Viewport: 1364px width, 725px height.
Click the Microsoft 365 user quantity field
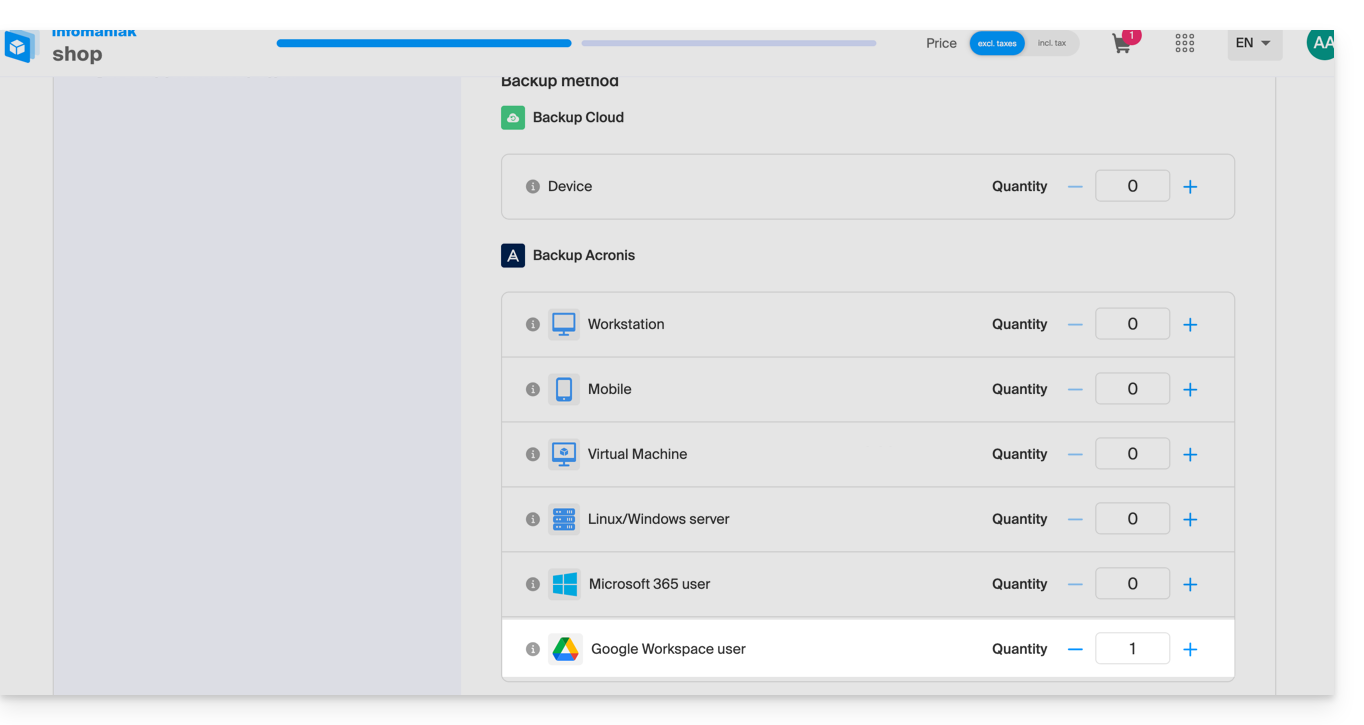pos(1132,584)
